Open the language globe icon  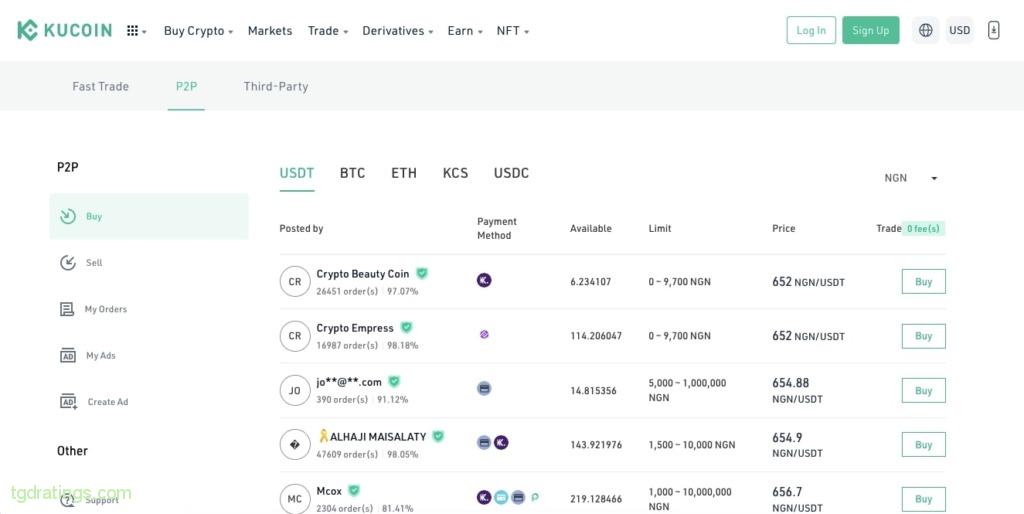tap(925, 30)
